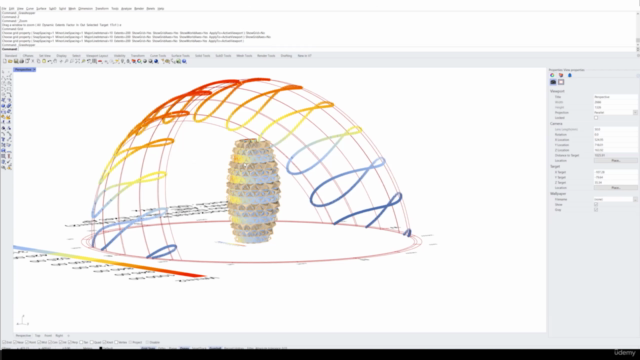This screenshot has height=360, width=640.
Task: Click the blue sphere render icon in toolbar
Action: point(156,61)
